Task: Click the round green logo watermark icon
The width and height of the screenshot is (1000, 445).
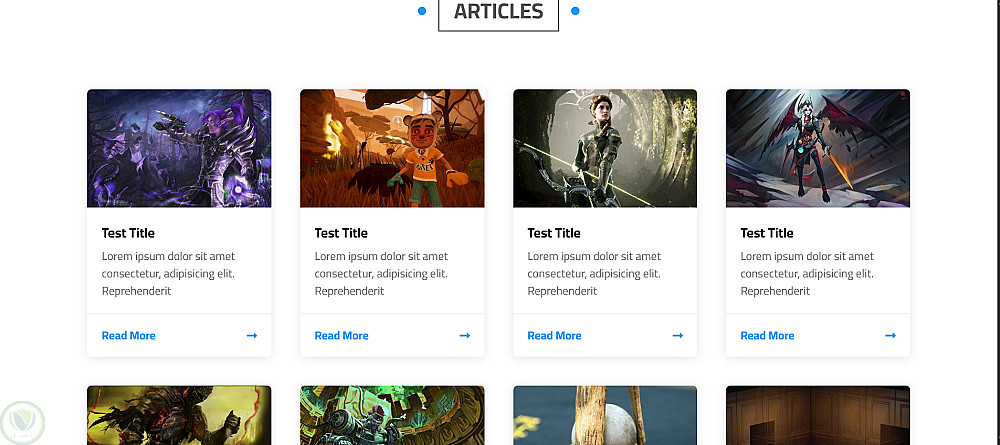Action: pyautogui.click(x=22, y=423)
